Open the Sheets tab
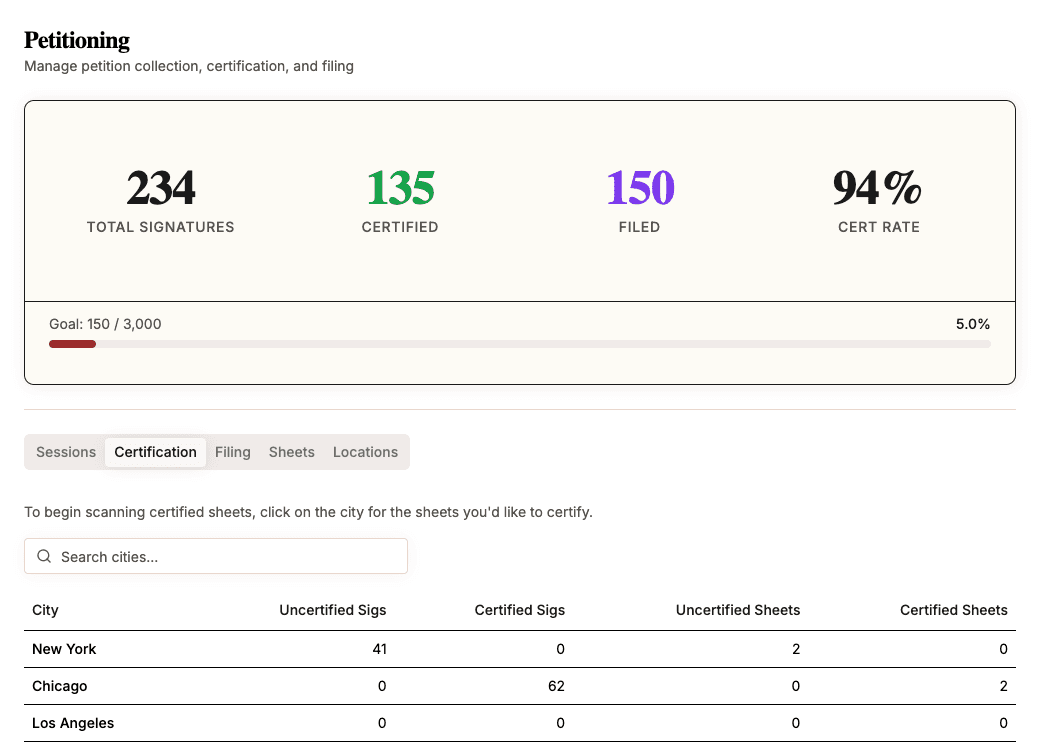The height and width of the screenshot is (752, 1040). (292, 452)
